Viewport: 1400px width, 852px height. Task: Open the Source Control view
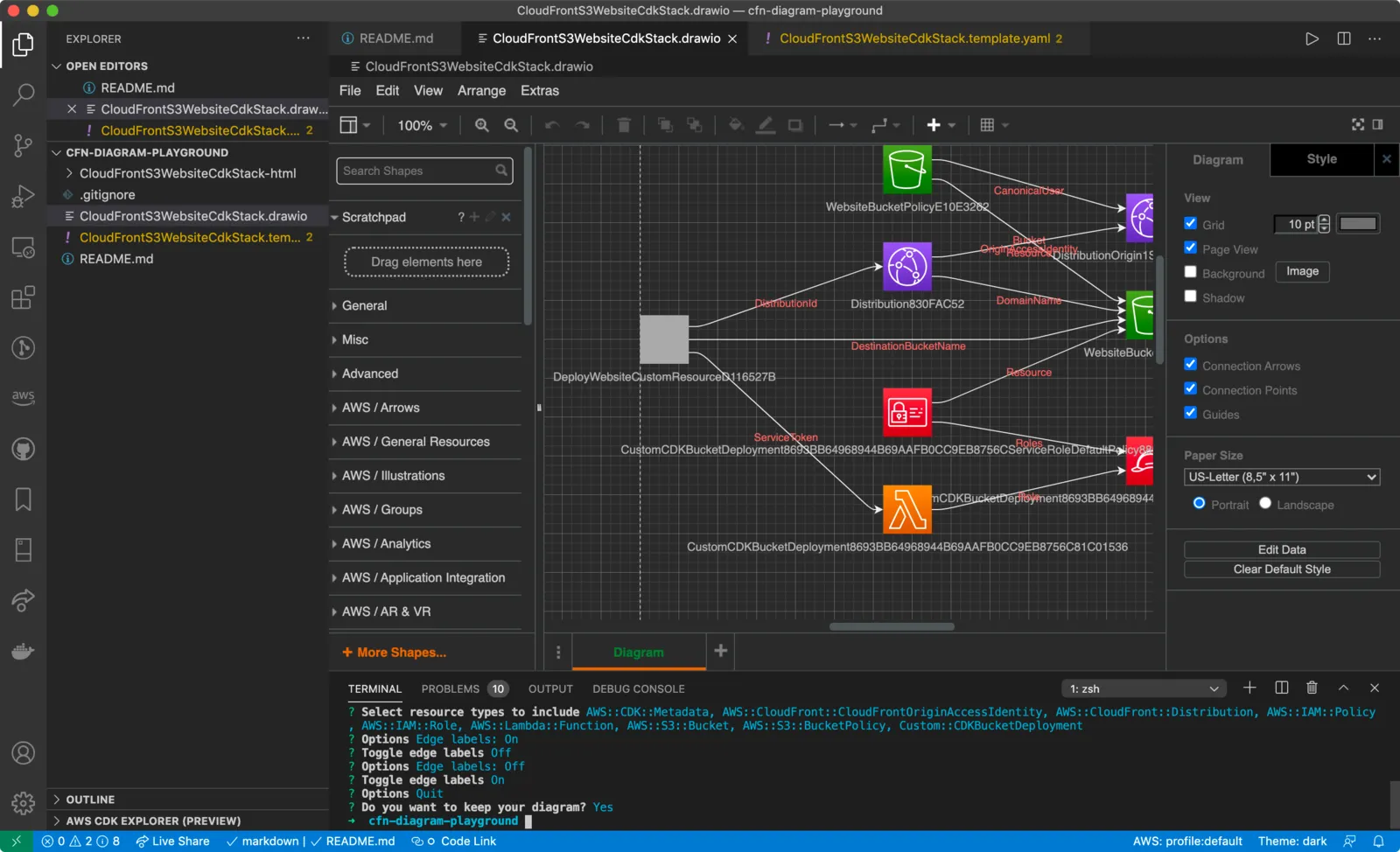(24, 145)
